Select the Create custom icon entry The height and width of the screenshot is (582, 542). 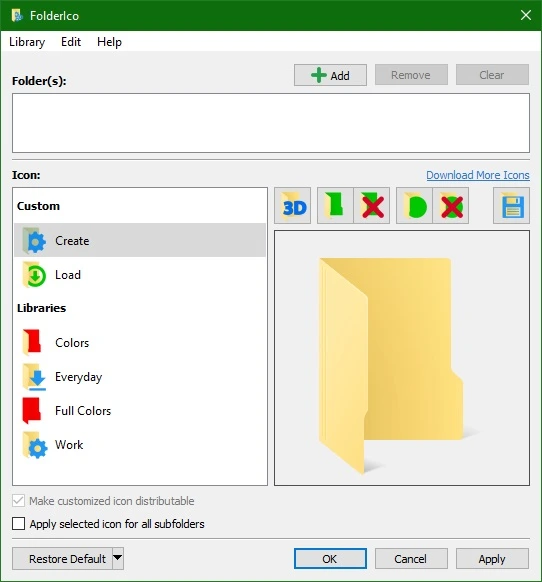pos(140,240)
